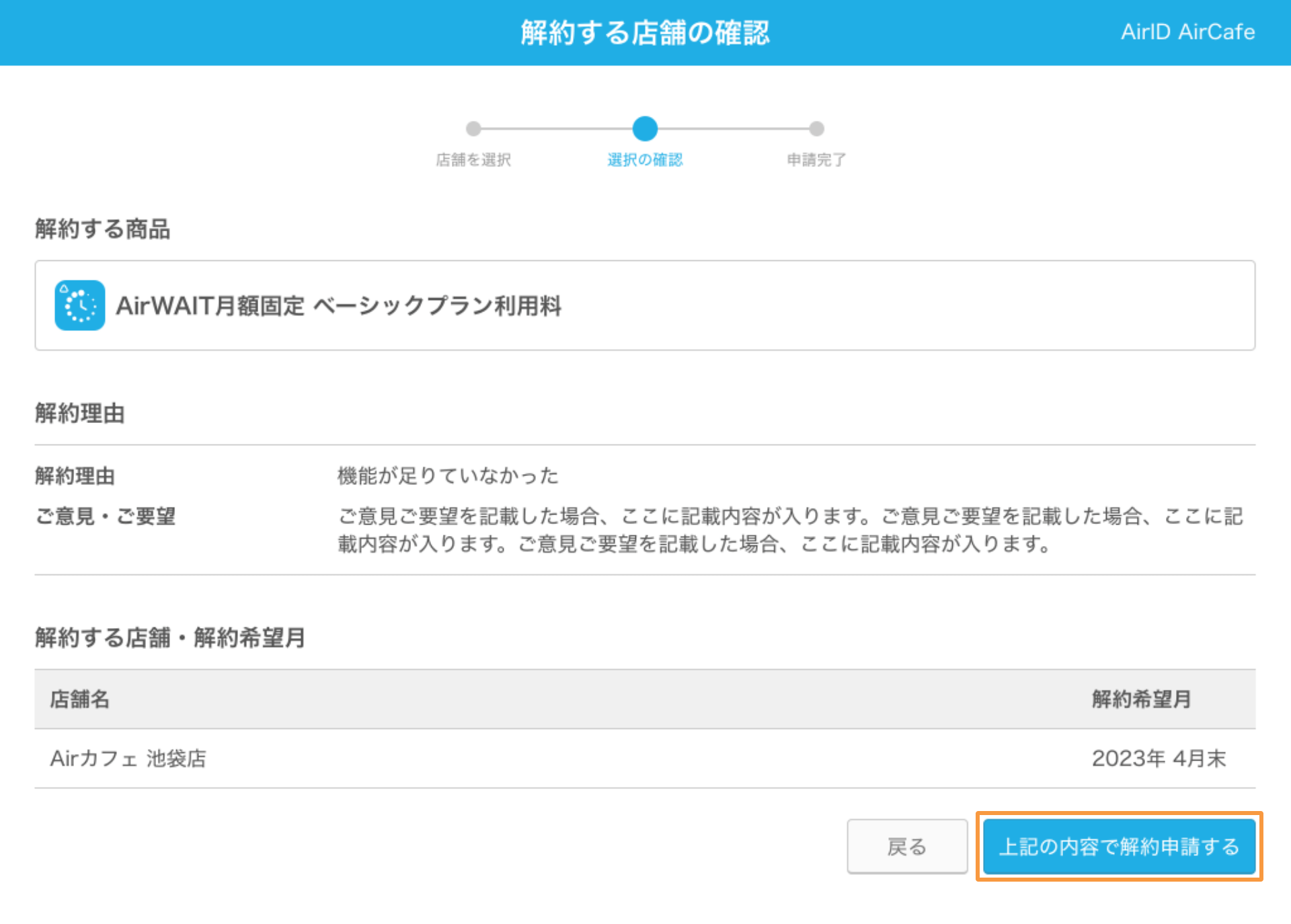Submit with 上記の内容で解約申請する button
Viewport: 1291px width, 924px height.
tap(1119, 847)
